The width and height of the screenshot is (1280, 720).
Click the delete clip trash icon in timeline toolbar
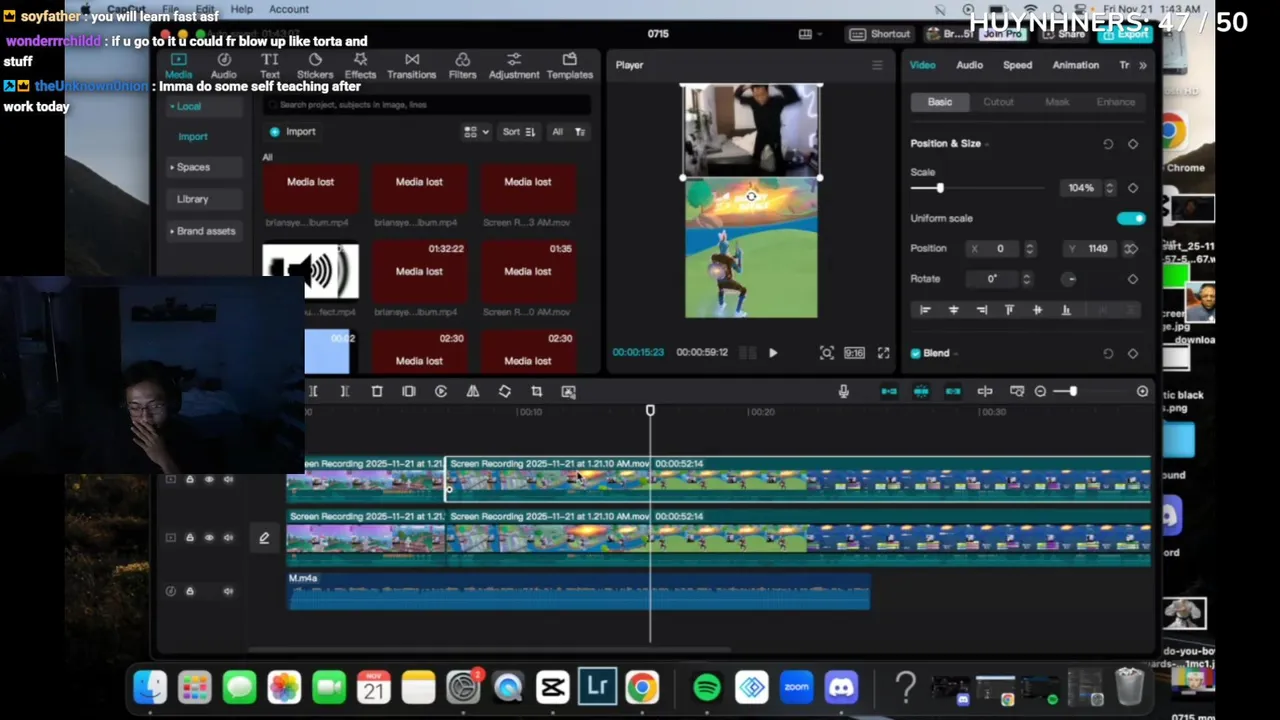[377, 391]
